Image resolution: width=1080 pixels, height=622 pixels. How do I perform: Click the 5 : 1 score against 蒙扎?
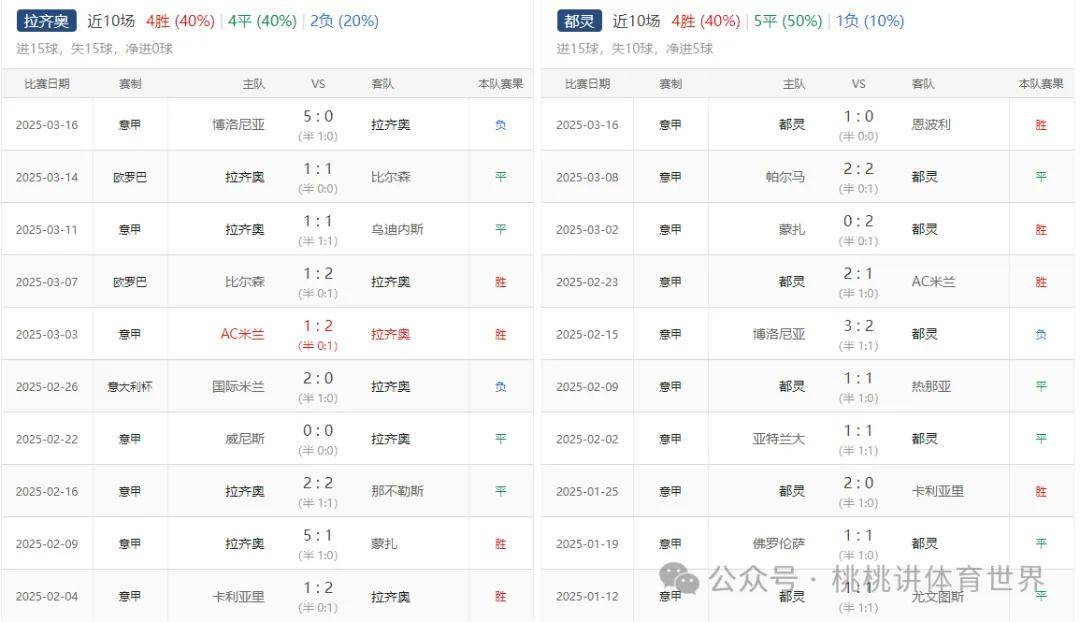tap(318, 535)
